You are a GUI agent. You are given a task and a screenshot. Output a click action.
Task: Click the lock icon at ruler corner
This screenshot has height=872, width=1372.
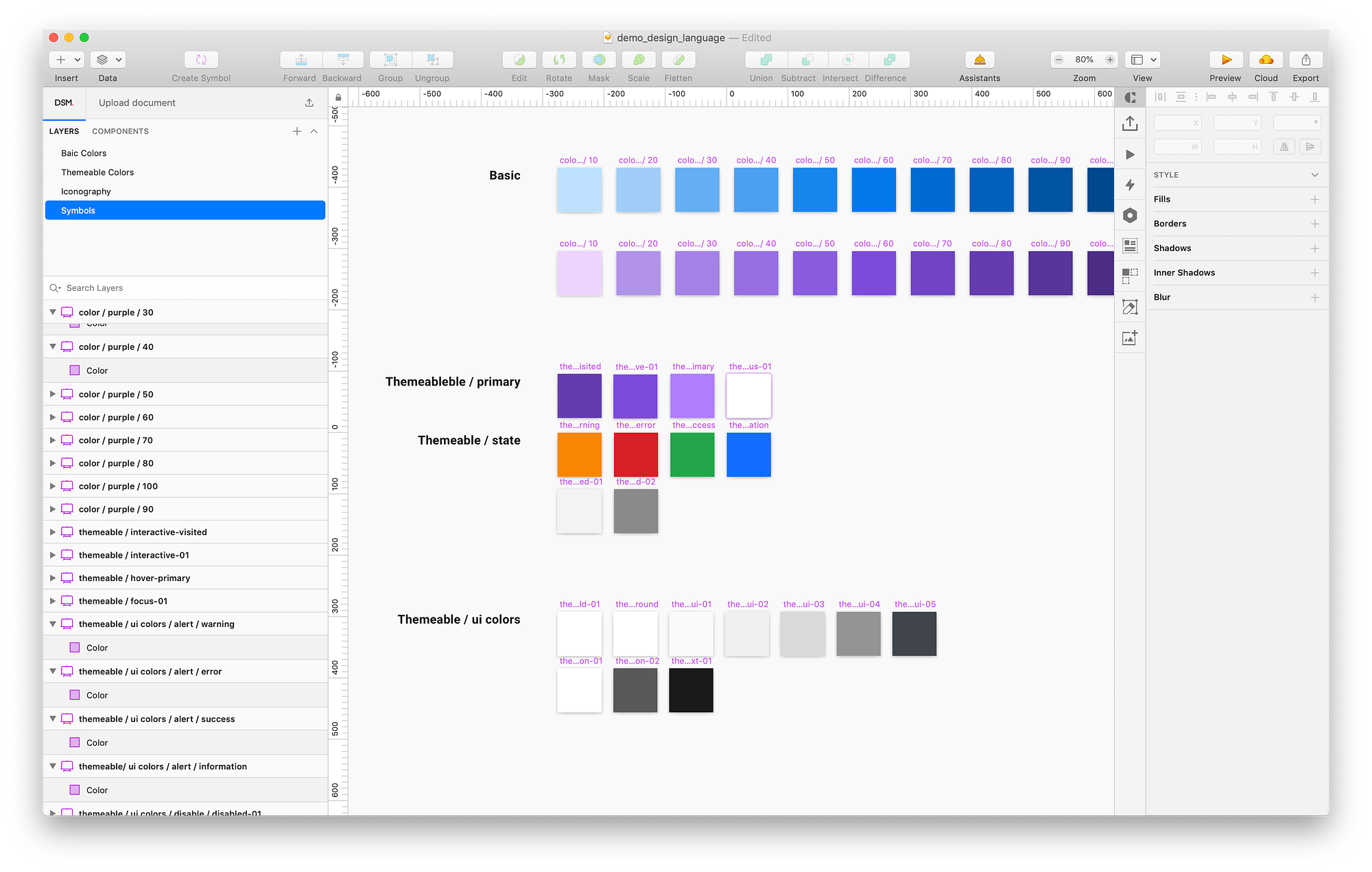point(338,97)
